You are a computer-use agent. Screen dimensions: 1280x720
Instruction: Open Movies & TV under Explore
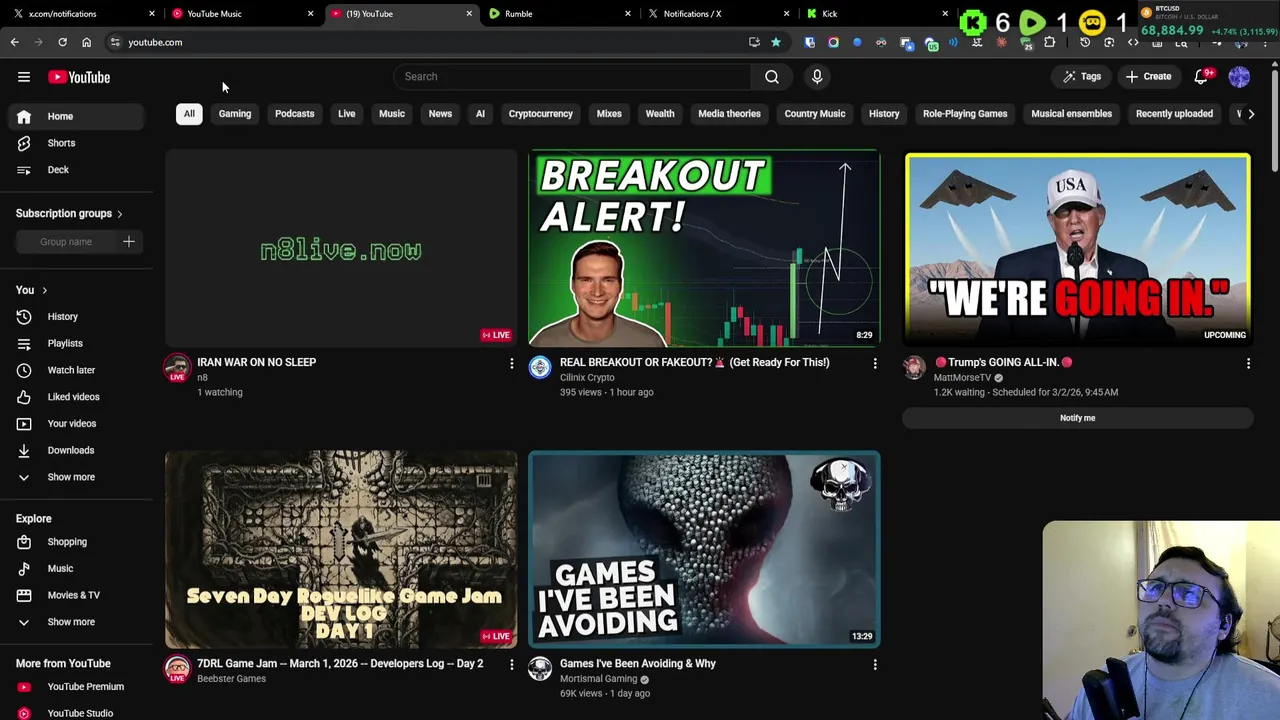[77, 595]
